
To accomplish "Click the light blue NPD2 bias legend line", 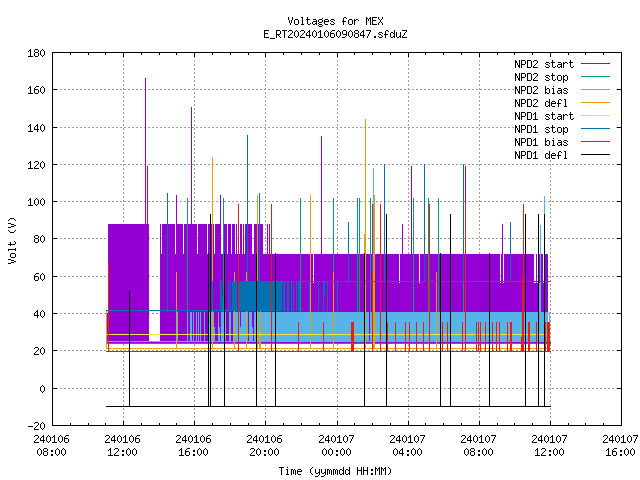I will [x=595, y=90].
